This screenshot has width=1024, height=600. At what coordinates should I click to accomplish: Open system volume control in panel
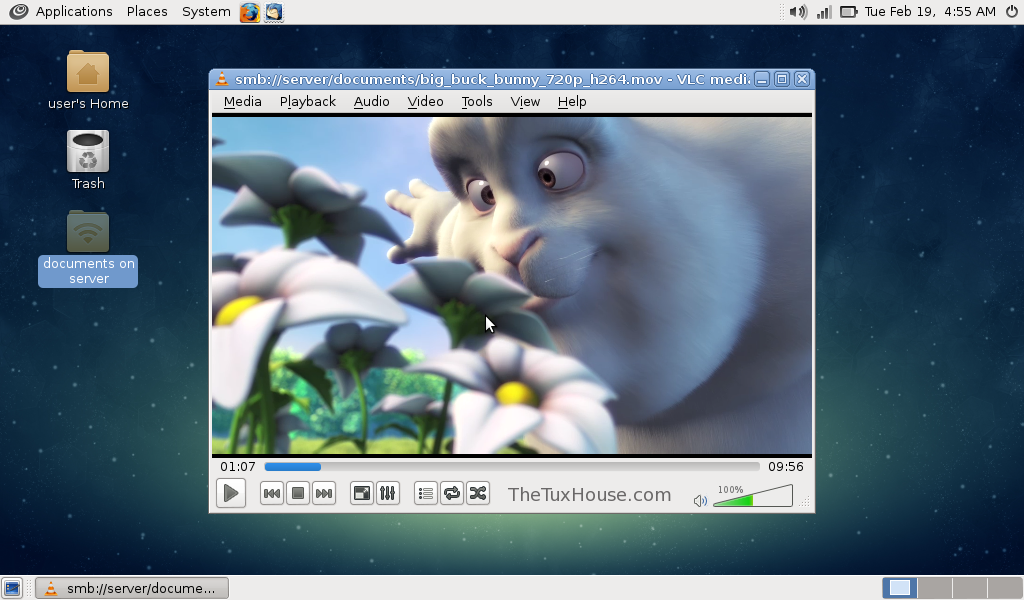tap(798, 12)
